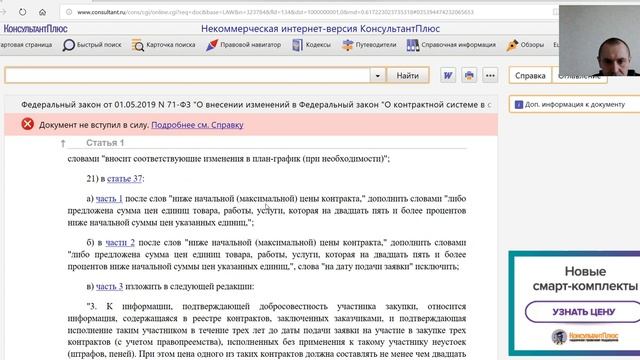The width and height of the screenshot is (640, 360).
Task: Click the red error cross icon
Action: (x=28, y=124)
